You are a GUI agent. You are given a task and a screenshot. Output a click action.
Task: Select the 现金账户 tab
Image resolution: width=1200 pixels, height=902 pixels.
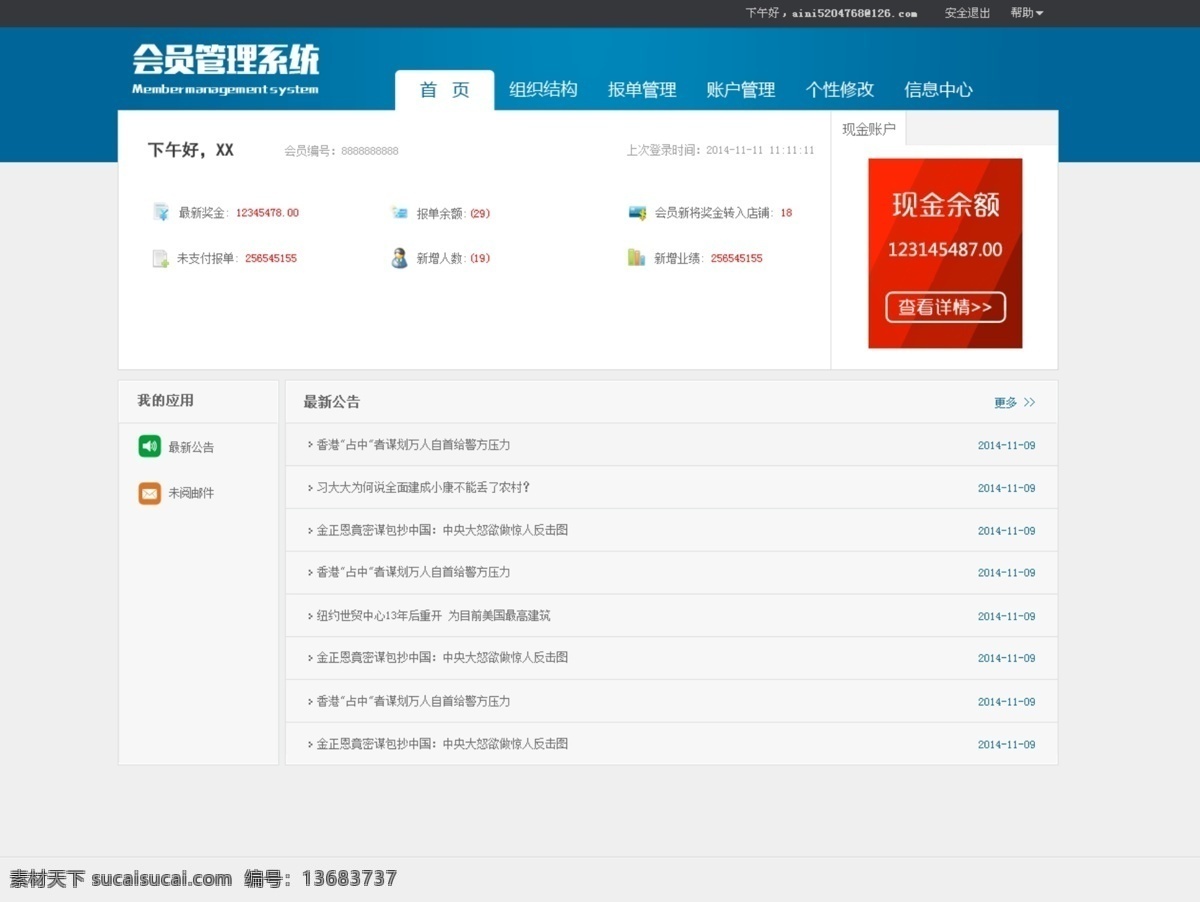coord(868,129)
